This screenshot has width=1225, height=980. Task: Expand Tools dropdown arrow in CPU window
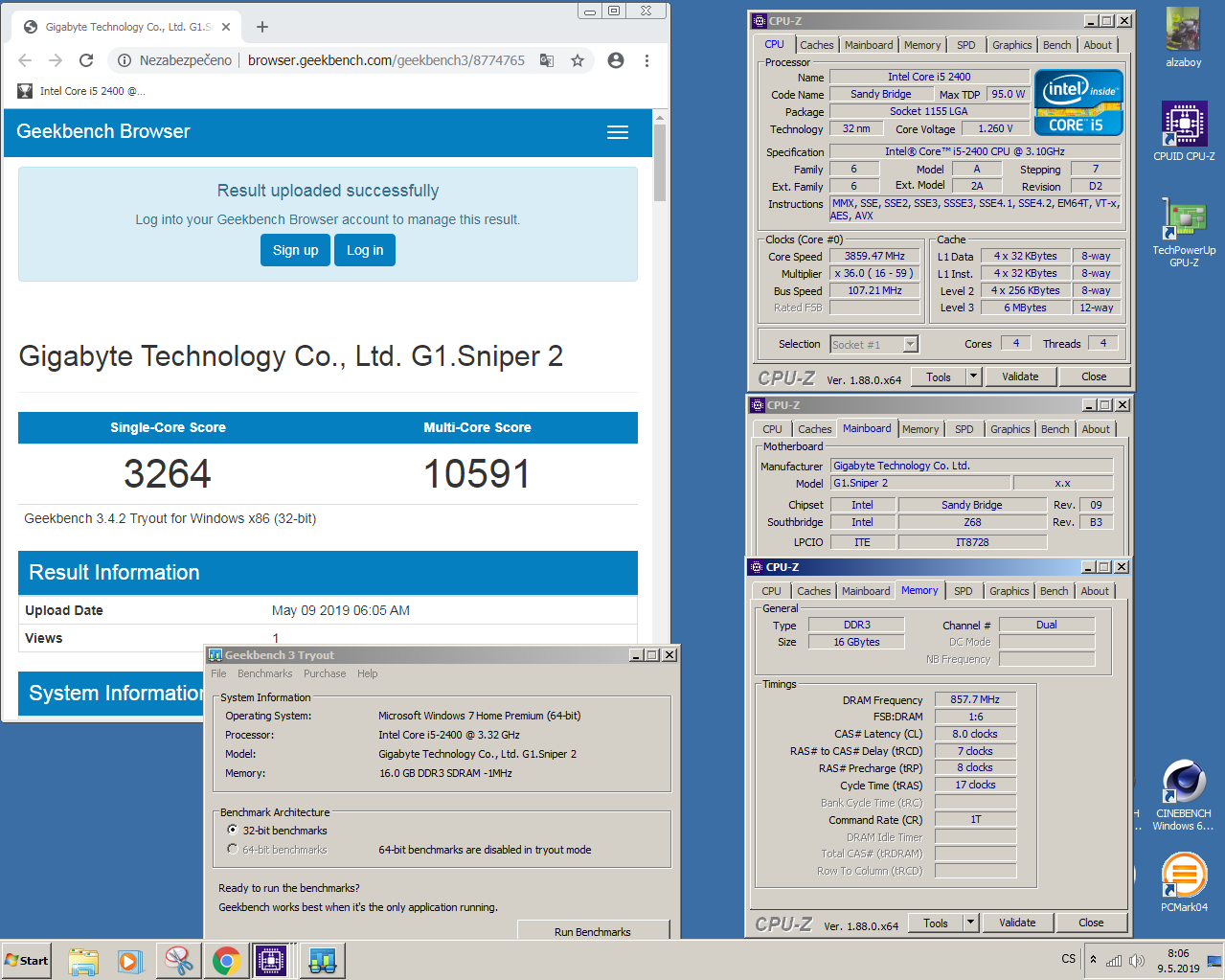[974, 376]
